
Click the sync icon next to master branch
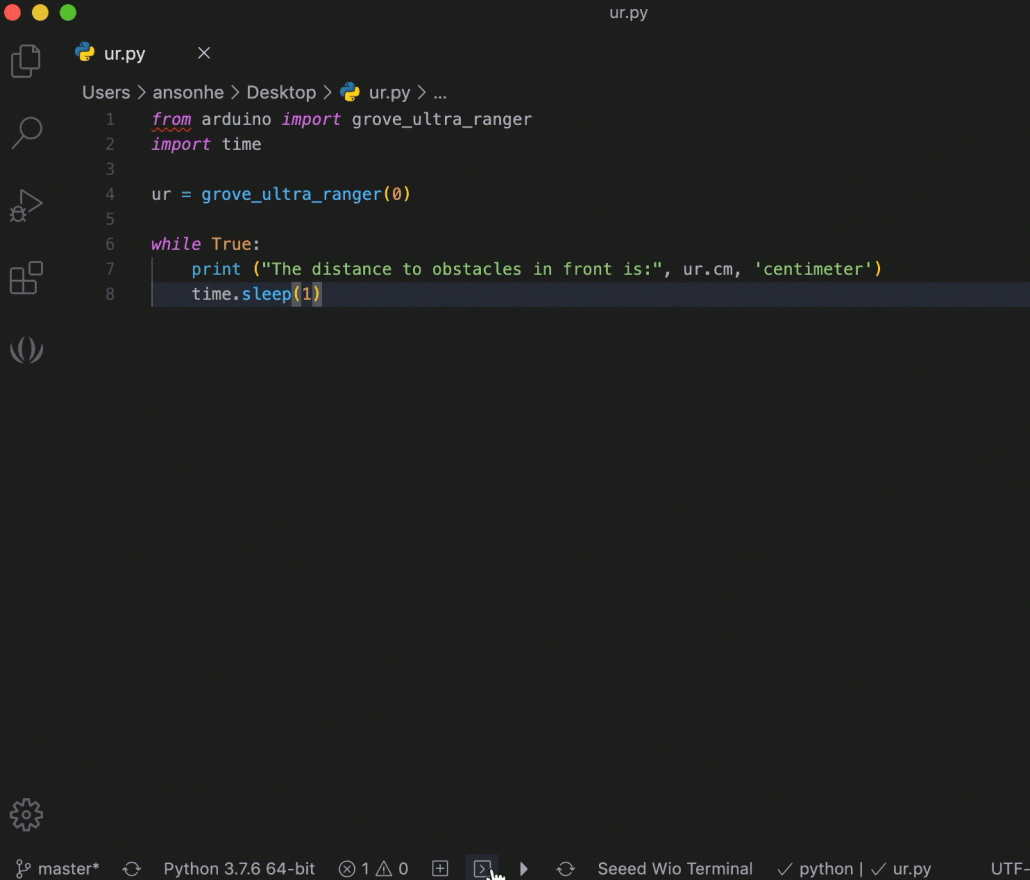[131, 869]
